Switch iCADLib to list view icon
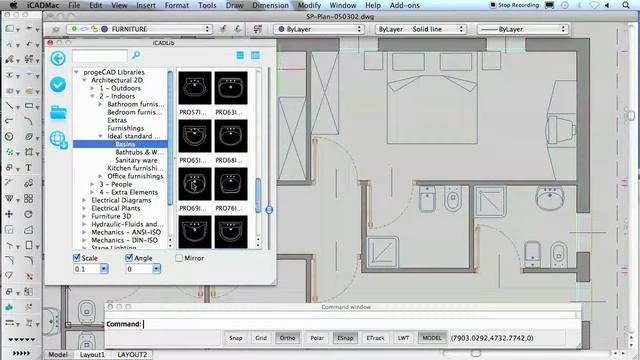This screenshot has height=360, width=640. [240, 56]
